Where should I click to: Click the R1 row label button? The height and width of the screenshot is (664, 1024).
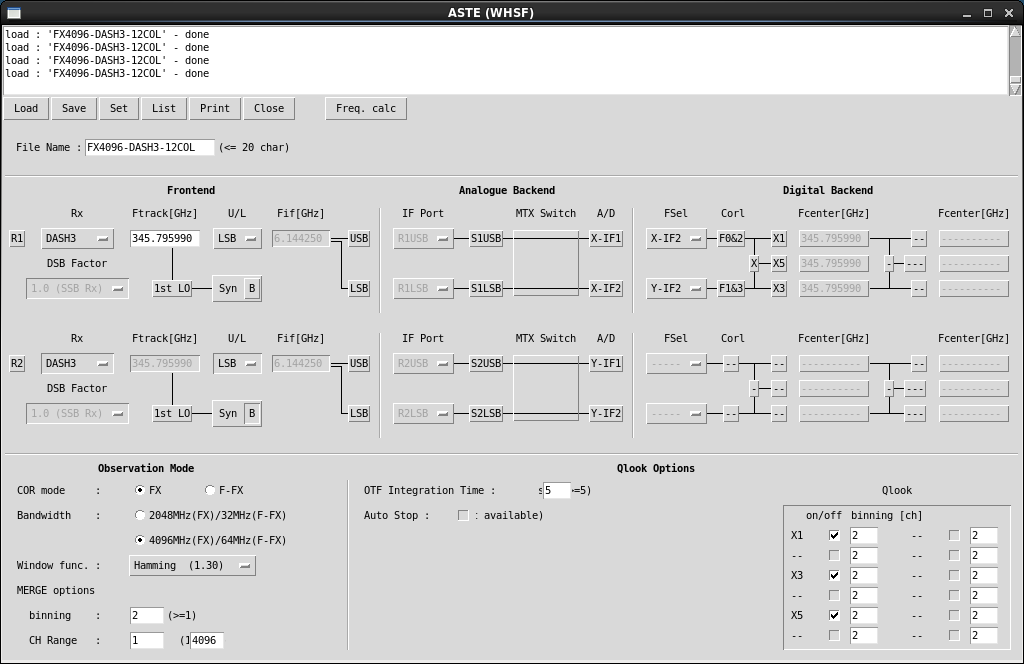17,238
